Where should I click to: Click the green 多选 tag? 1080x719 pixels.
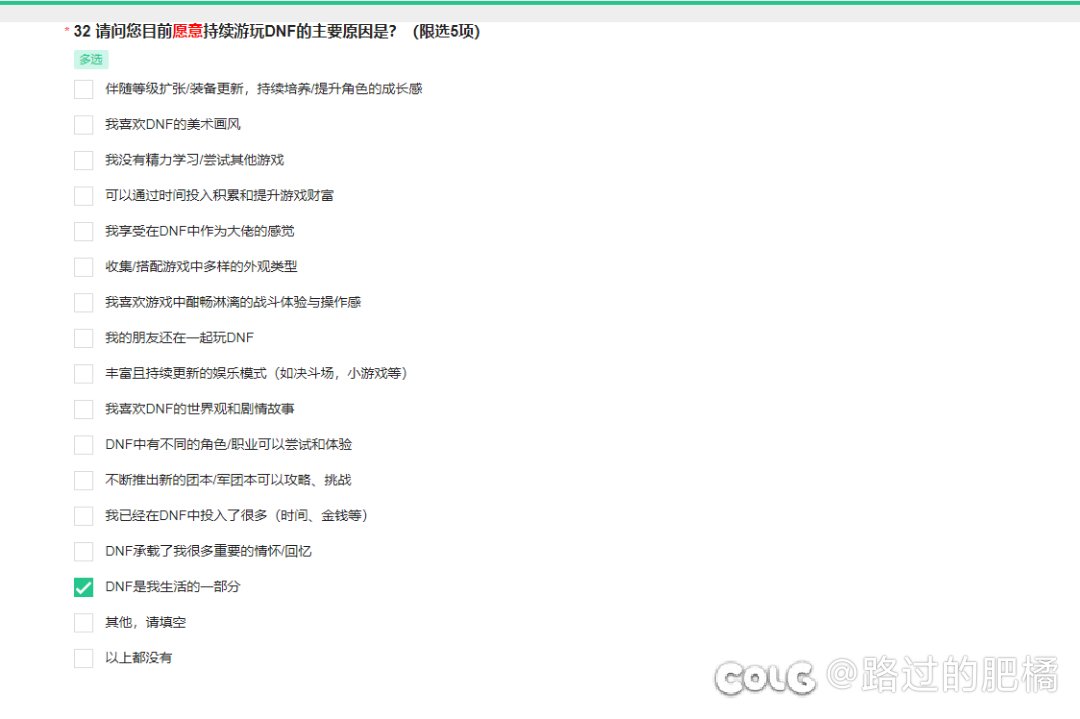91,60
